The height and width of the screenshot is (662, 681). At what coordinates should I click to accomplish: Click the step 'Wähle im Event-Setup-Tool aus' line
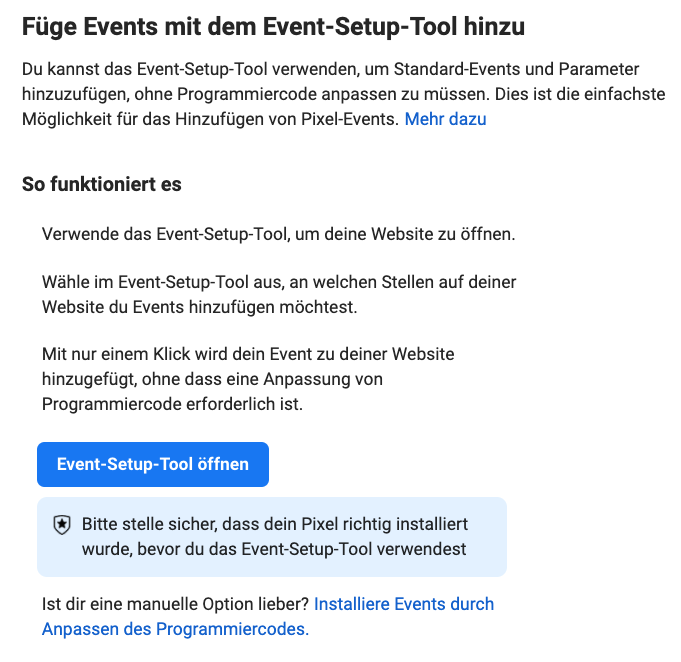(279, 282)
